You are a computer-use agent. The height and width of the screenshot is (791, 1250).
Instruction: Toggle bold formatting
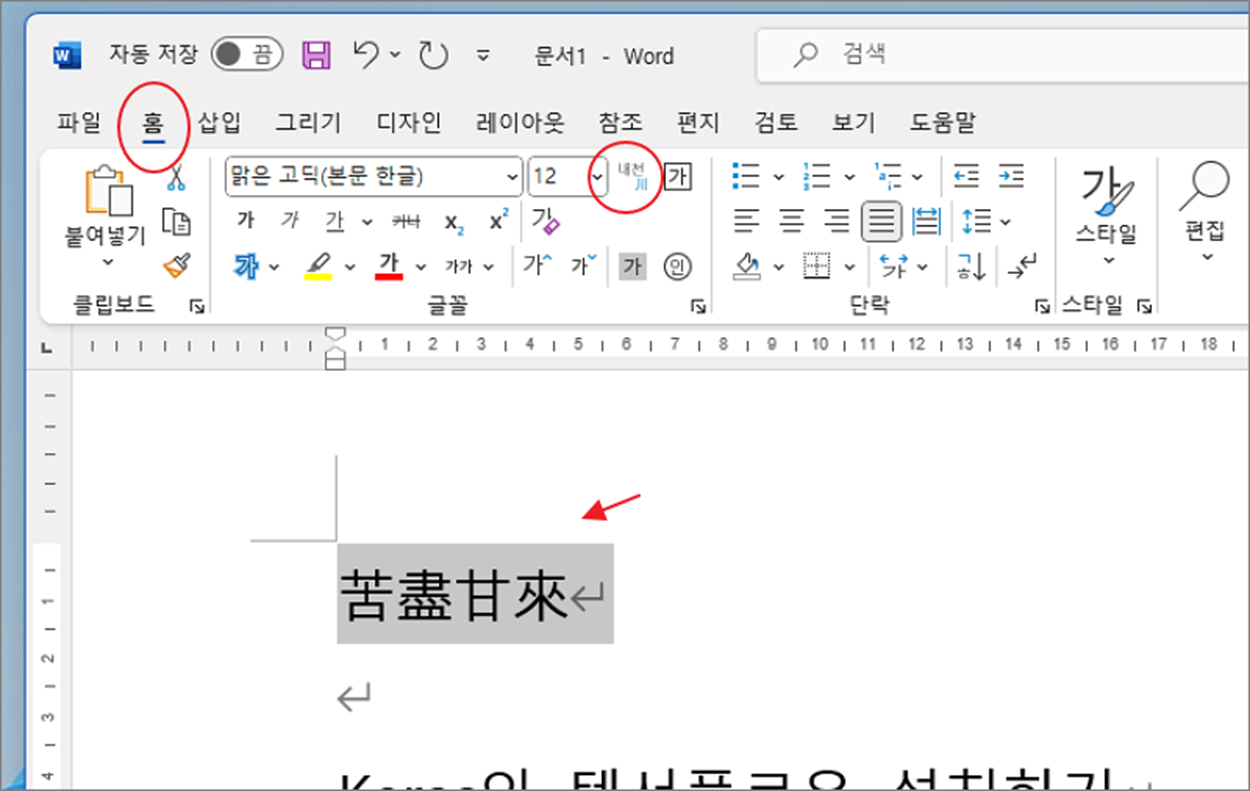click(245, 221)
